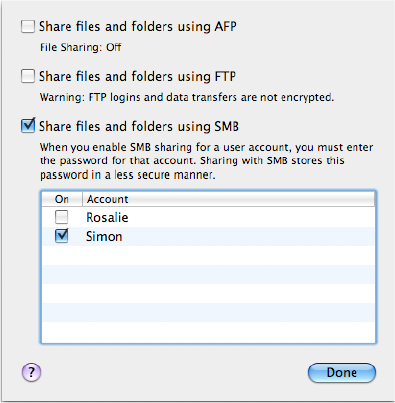Enable SMB sharing for Rosalie account
This screenshot has height=403, width=395.
(x=62, y=217)
